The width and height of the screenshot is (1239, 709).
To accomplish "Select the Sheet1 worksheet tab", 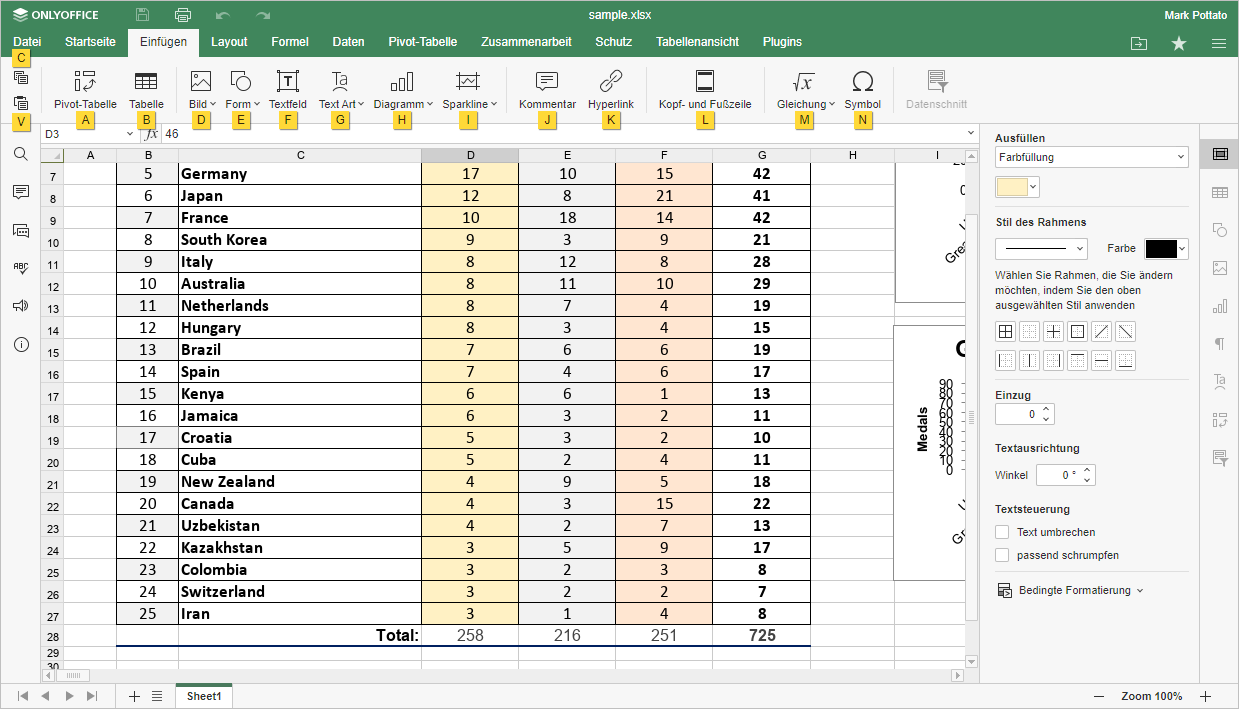I will pos(204,696).
